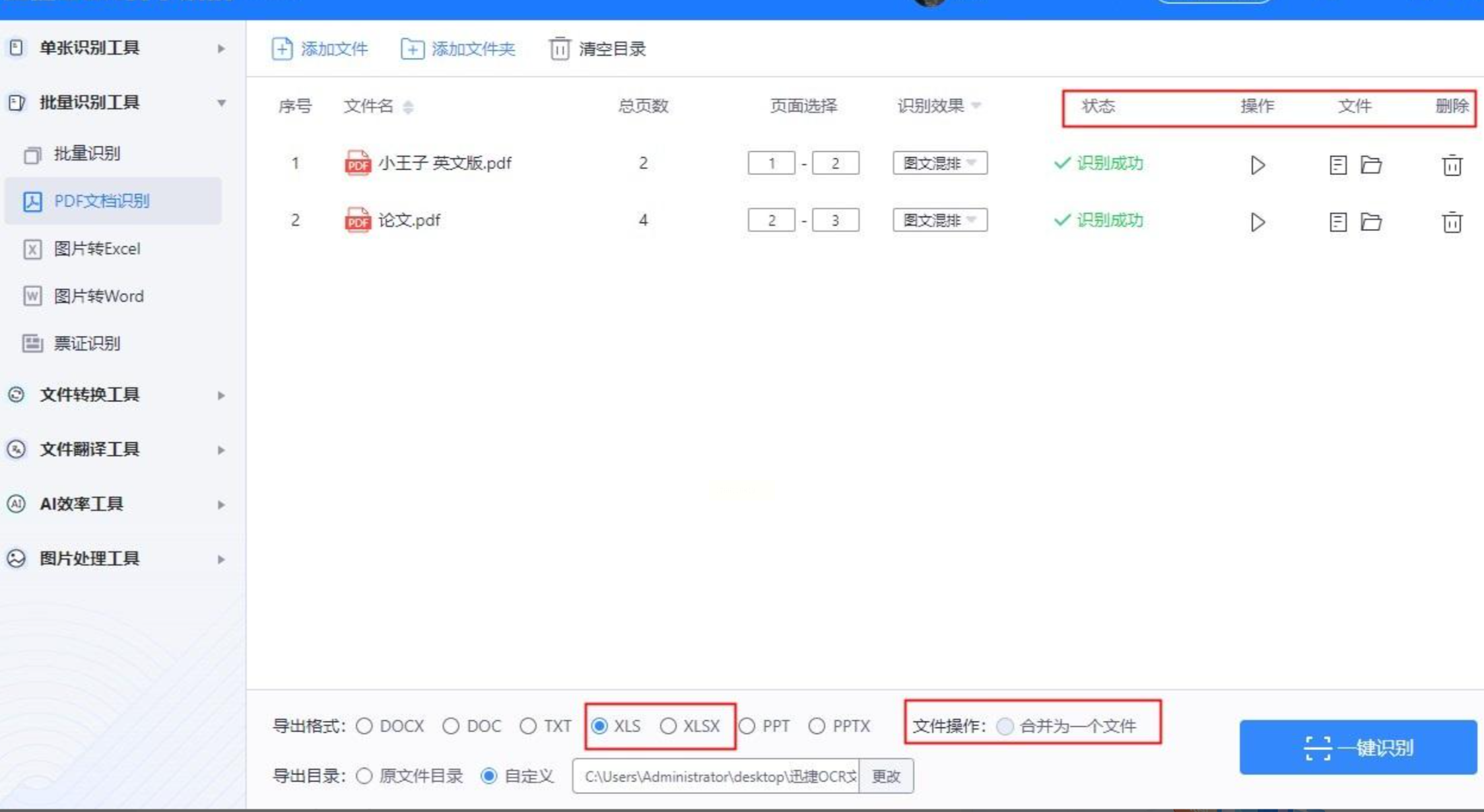
Task: View result document for 小王子 英文版.pdf
Action: click(1337, 164)
